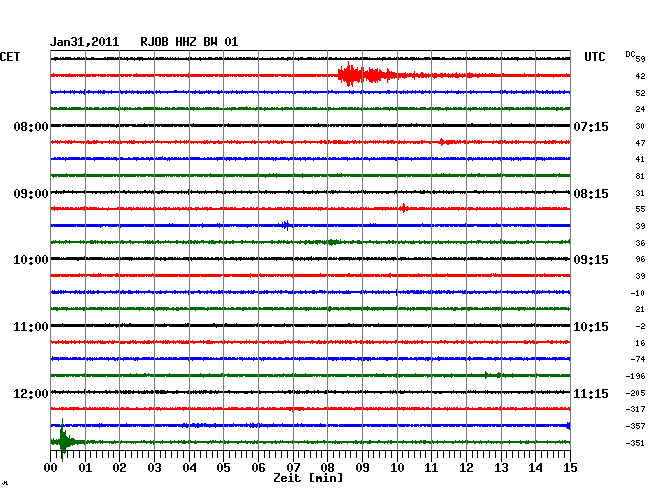Viewport: 650px width, 494px height.
Task: Click the large red earthquake burst on second trace
Action: coord(367,75)
